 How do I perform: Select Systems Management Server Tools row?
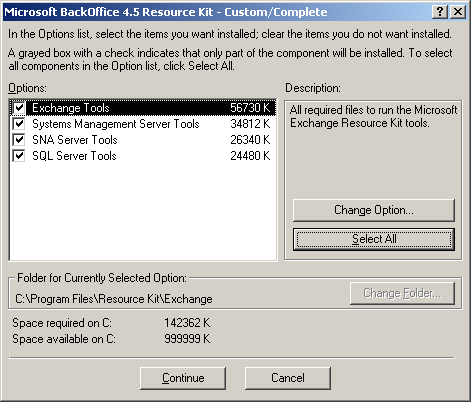point(143,124)
